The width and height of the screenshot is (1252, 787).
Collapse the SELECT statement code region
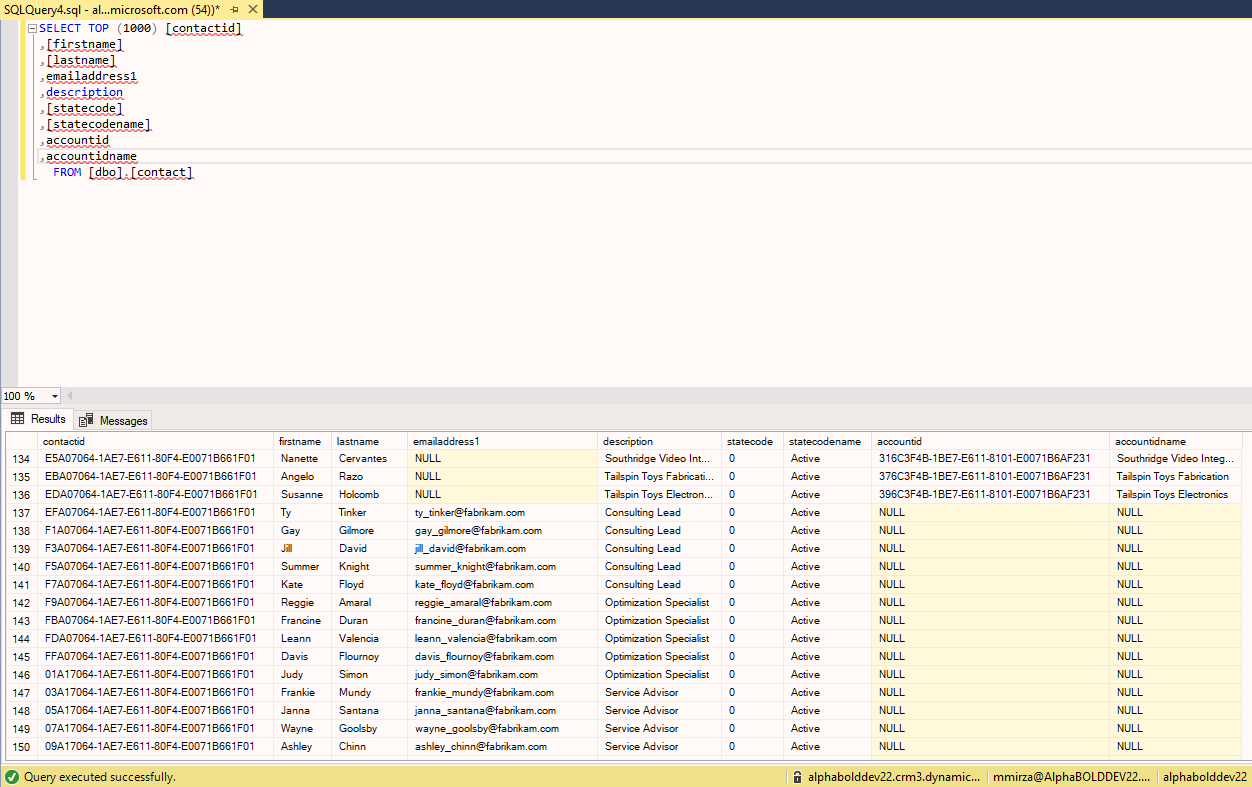(32, 28)
